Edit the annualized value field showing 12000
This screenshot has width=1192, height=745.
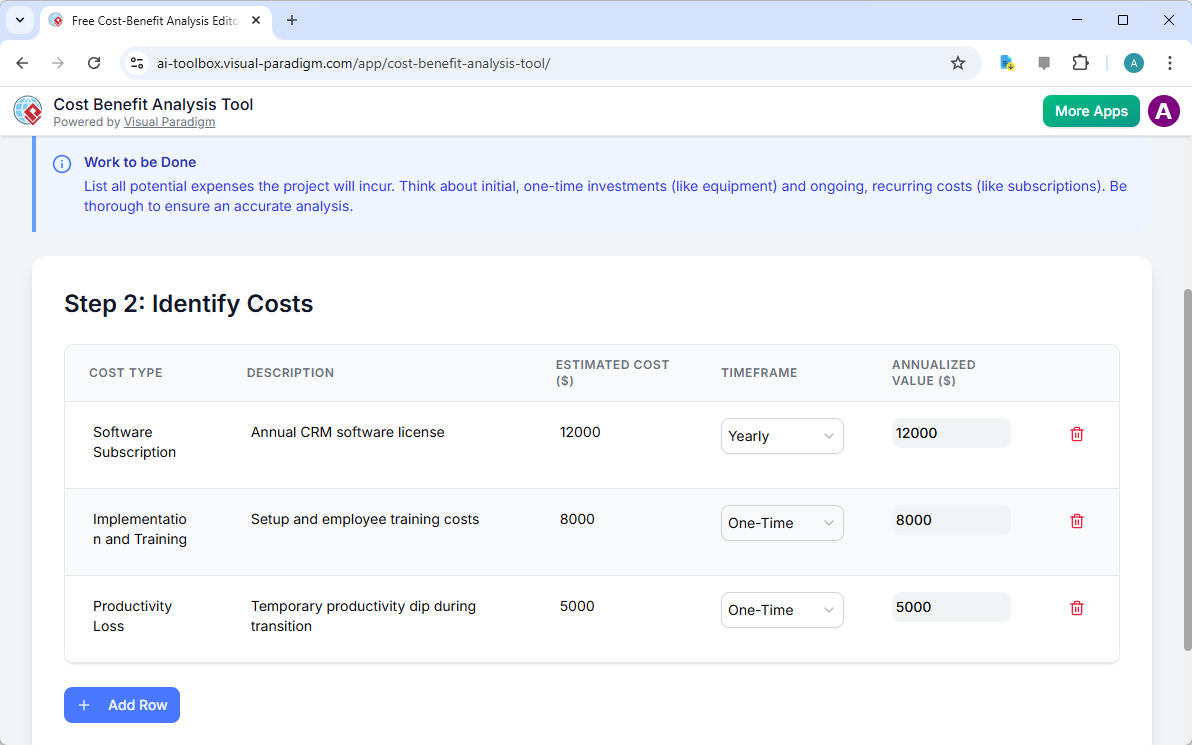tap(950, 433)
